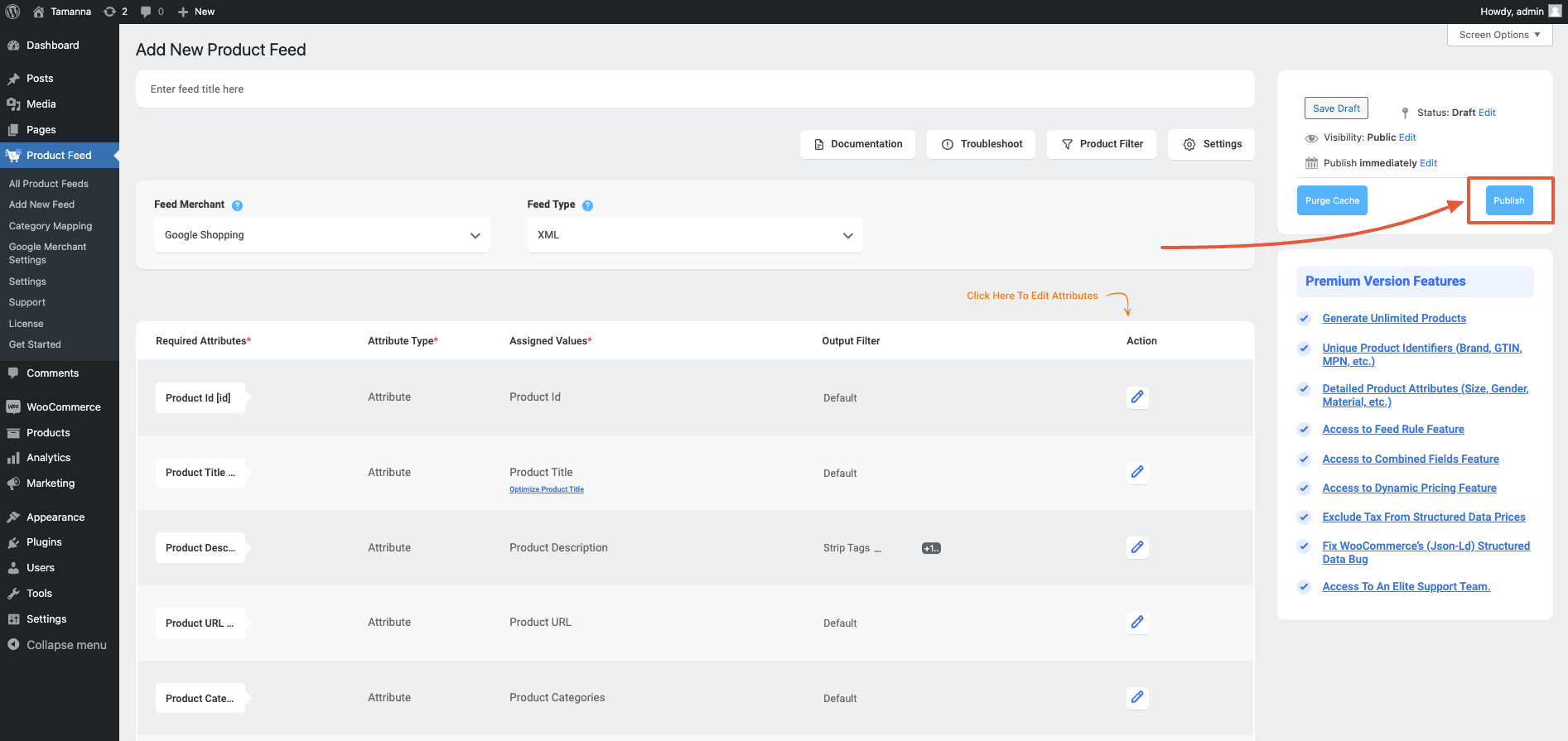Open Generate Unlimited Products link

[x=1394, y=319]
